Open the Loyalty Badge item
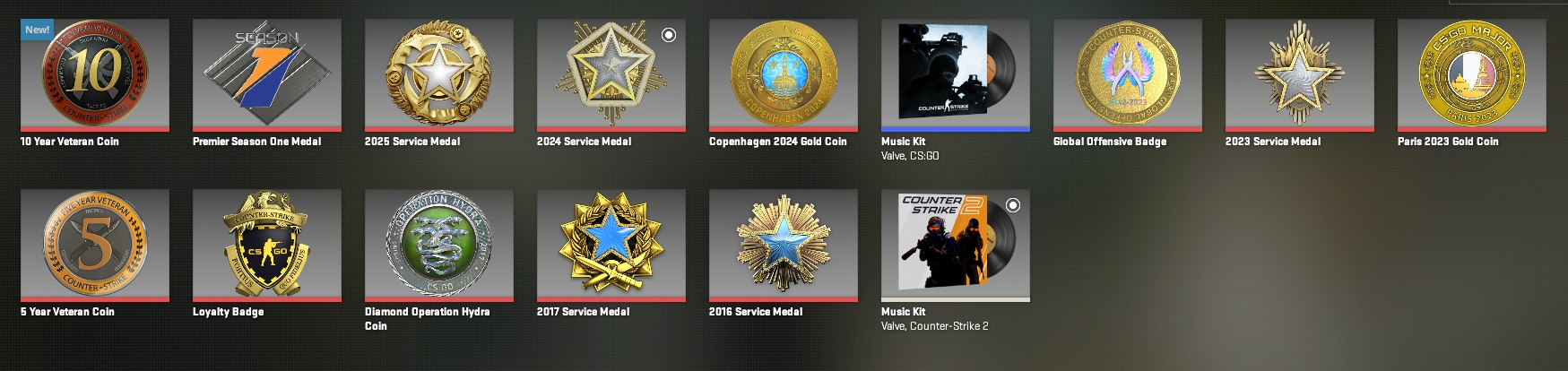The image size is (1568, 371). click(267, 246)
